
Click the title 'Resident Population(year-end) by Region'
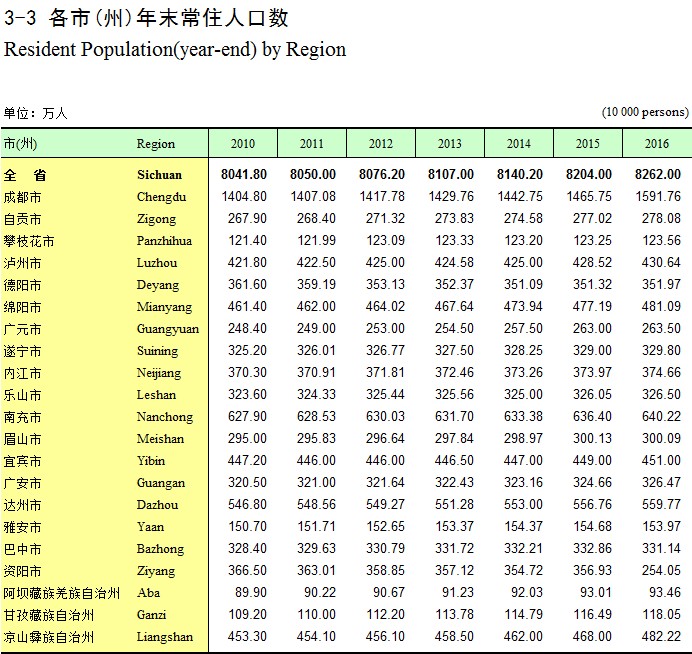point(175,49)
